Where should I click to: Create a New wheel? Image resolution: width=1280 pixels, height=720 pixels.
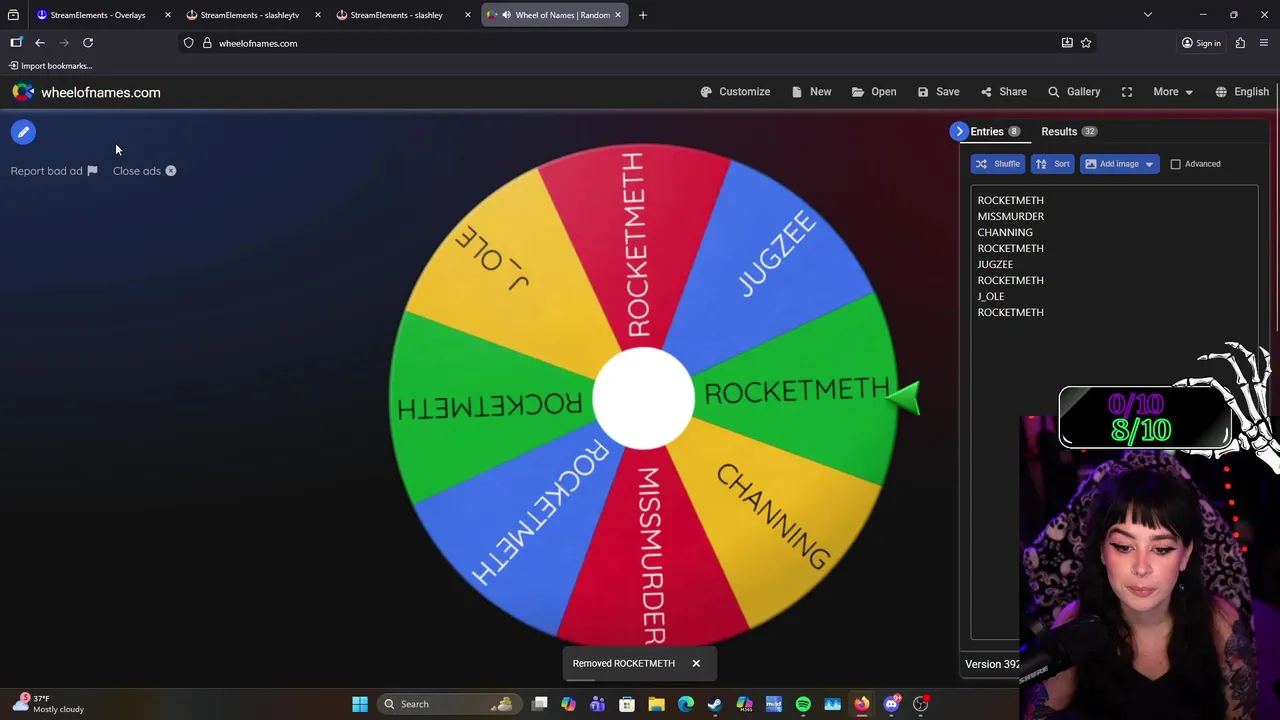[x=811, y=92]
